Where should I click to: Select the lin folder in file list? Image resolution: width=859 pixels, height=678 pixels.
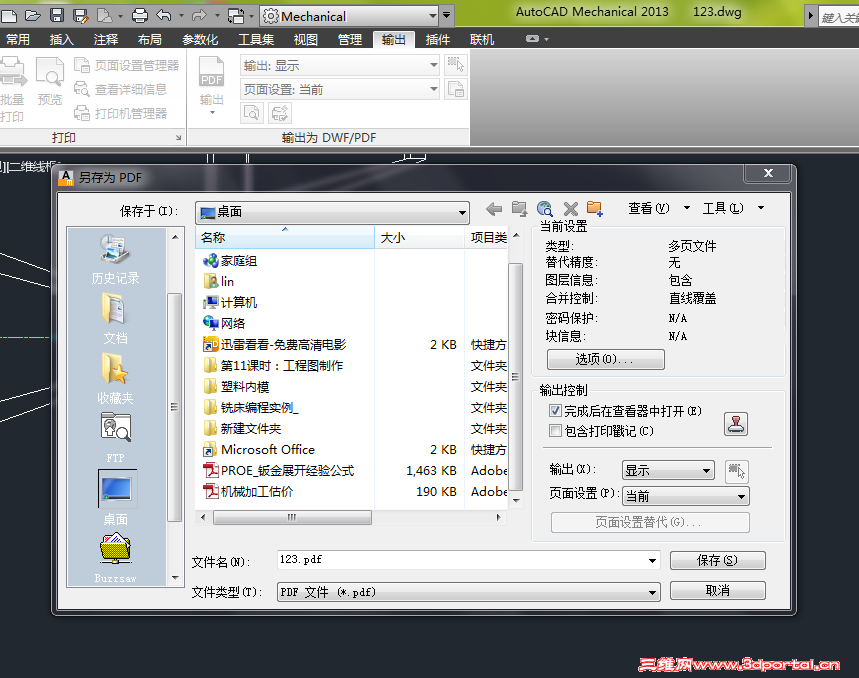(x=219, y=281)
